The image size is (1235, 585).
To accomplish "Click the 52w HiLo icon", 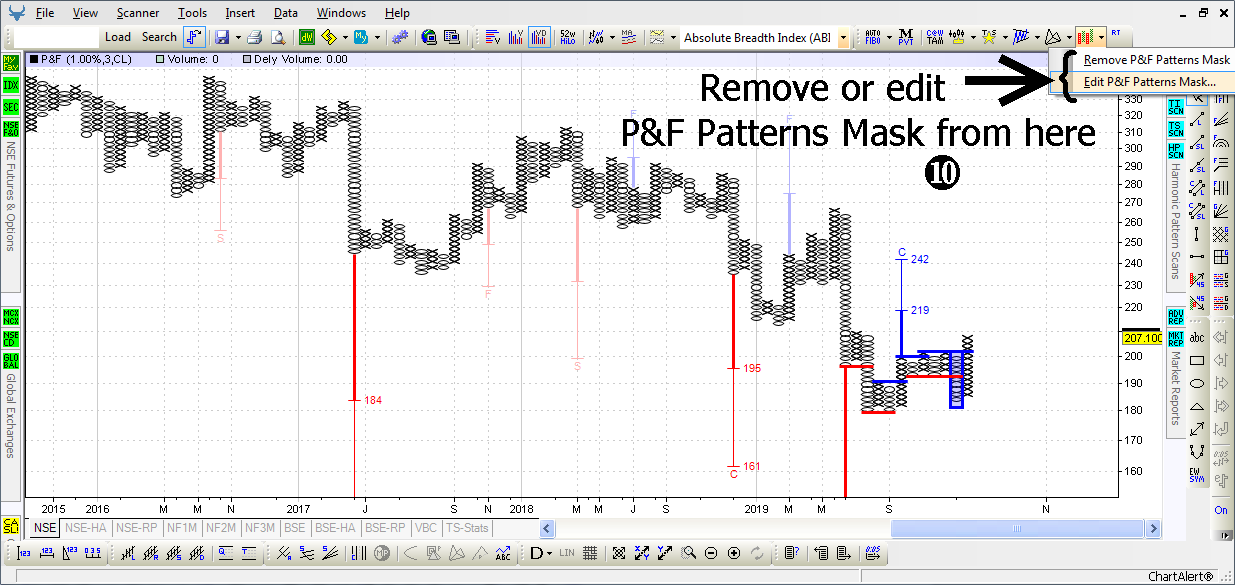I will pos(566,37).
